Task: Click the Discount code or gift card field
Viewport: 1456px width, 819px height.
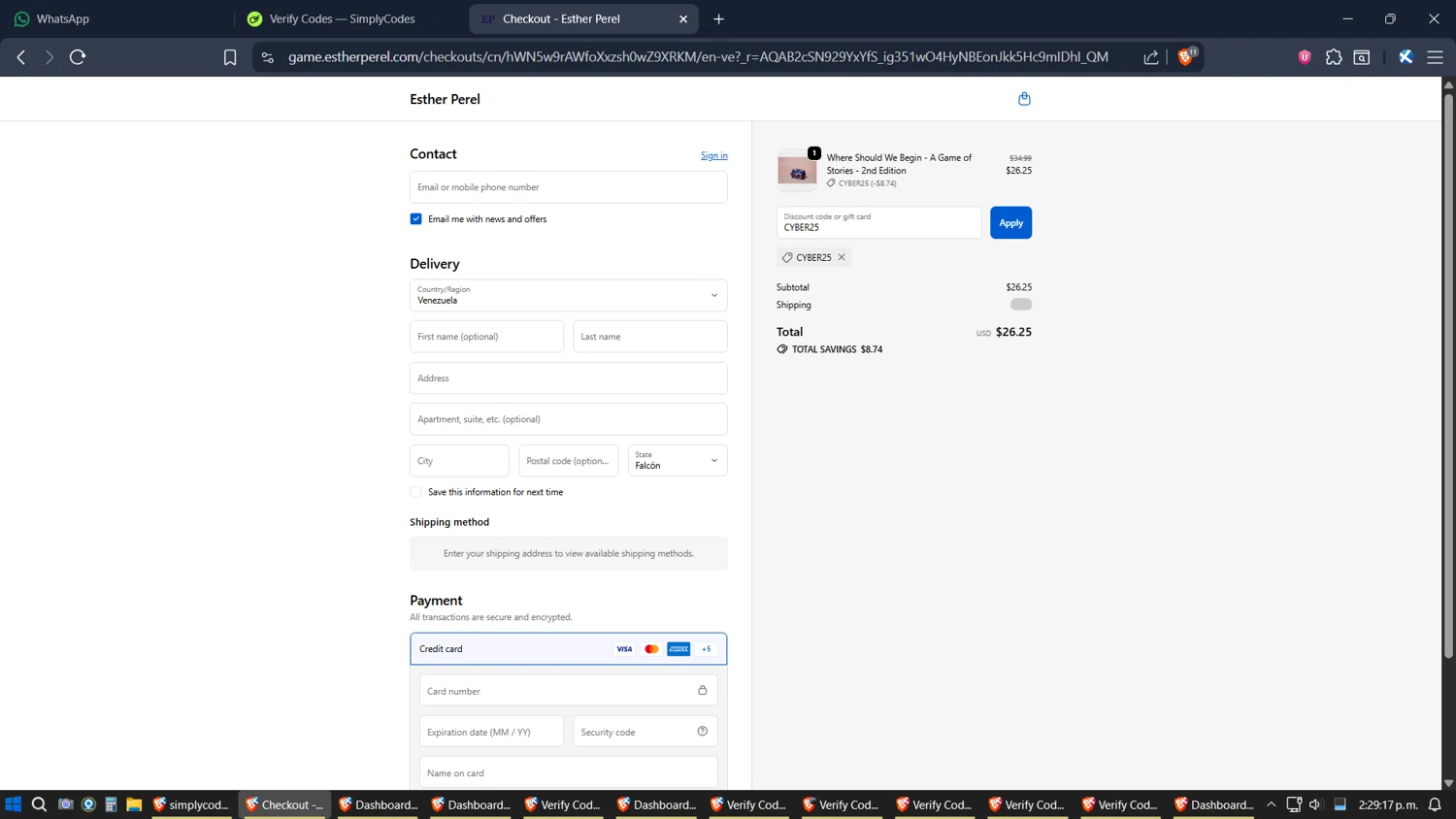Action: click(x=879, y=223)
